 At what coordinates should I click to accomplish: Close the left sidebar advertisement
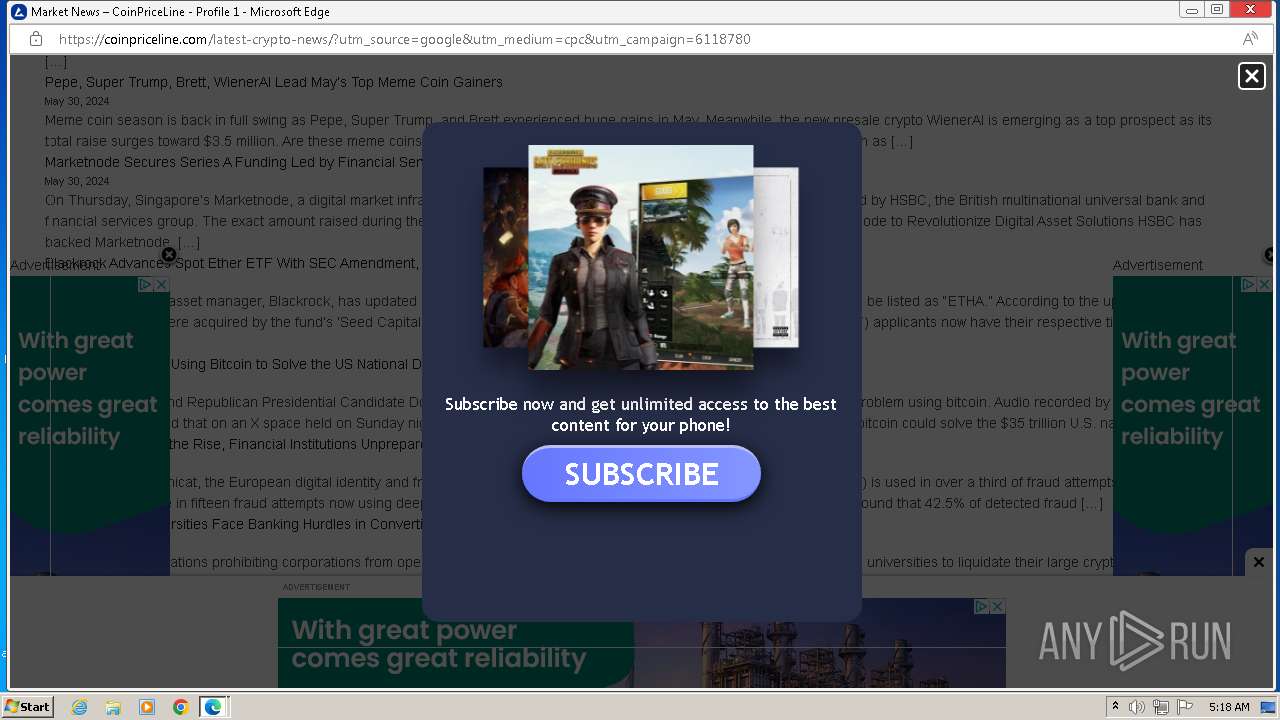coord(169,254)
